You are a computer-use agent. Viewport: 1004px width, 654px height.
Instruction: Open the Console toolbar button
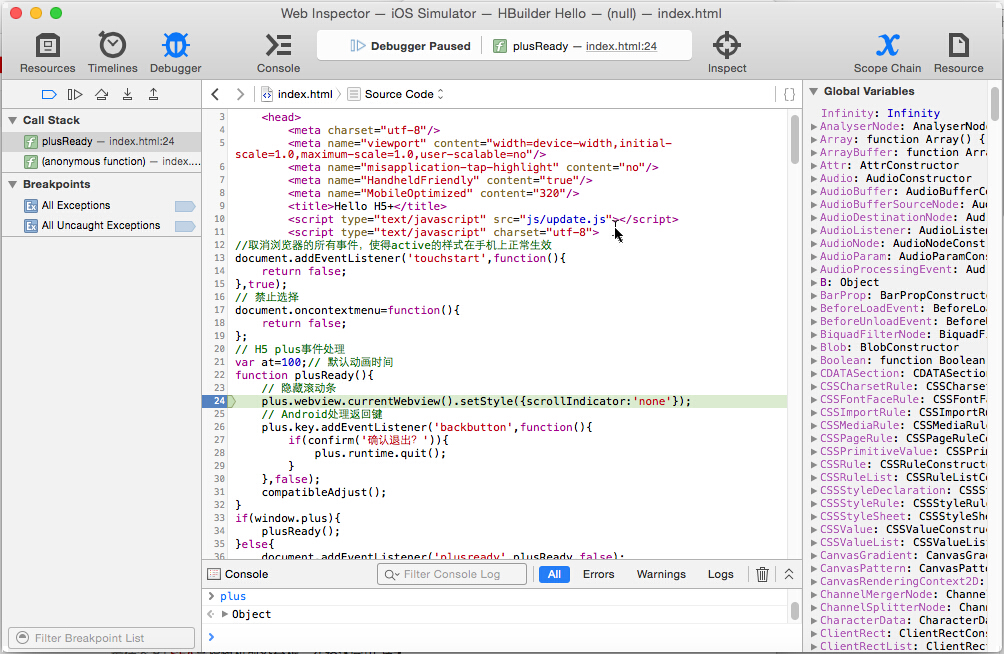click(279, 53)
